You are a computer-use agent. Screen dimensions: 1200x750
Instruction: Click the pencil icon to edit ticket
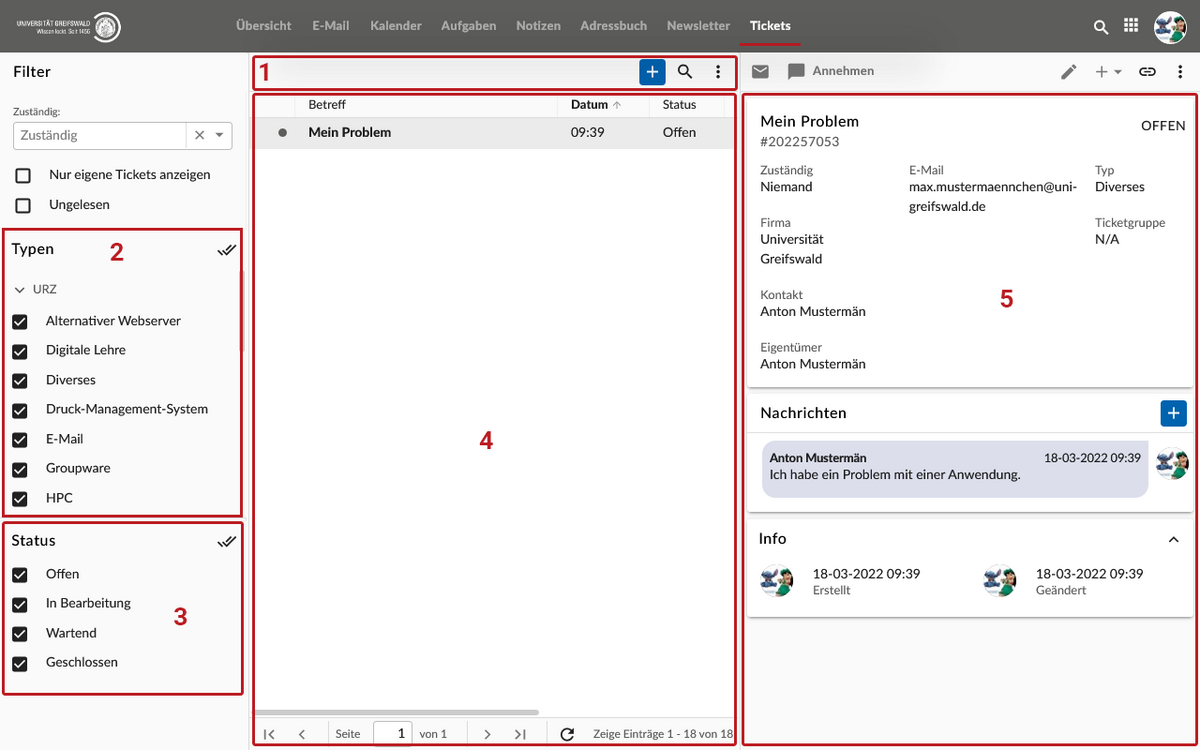point(1069,72)
